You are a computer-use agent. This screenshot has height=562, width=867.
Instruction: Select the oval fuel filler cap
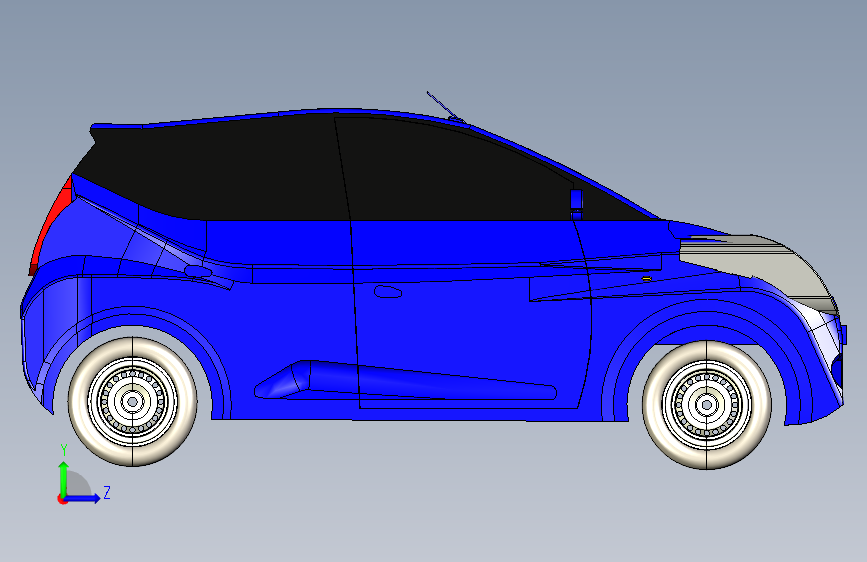click(197, 271)
